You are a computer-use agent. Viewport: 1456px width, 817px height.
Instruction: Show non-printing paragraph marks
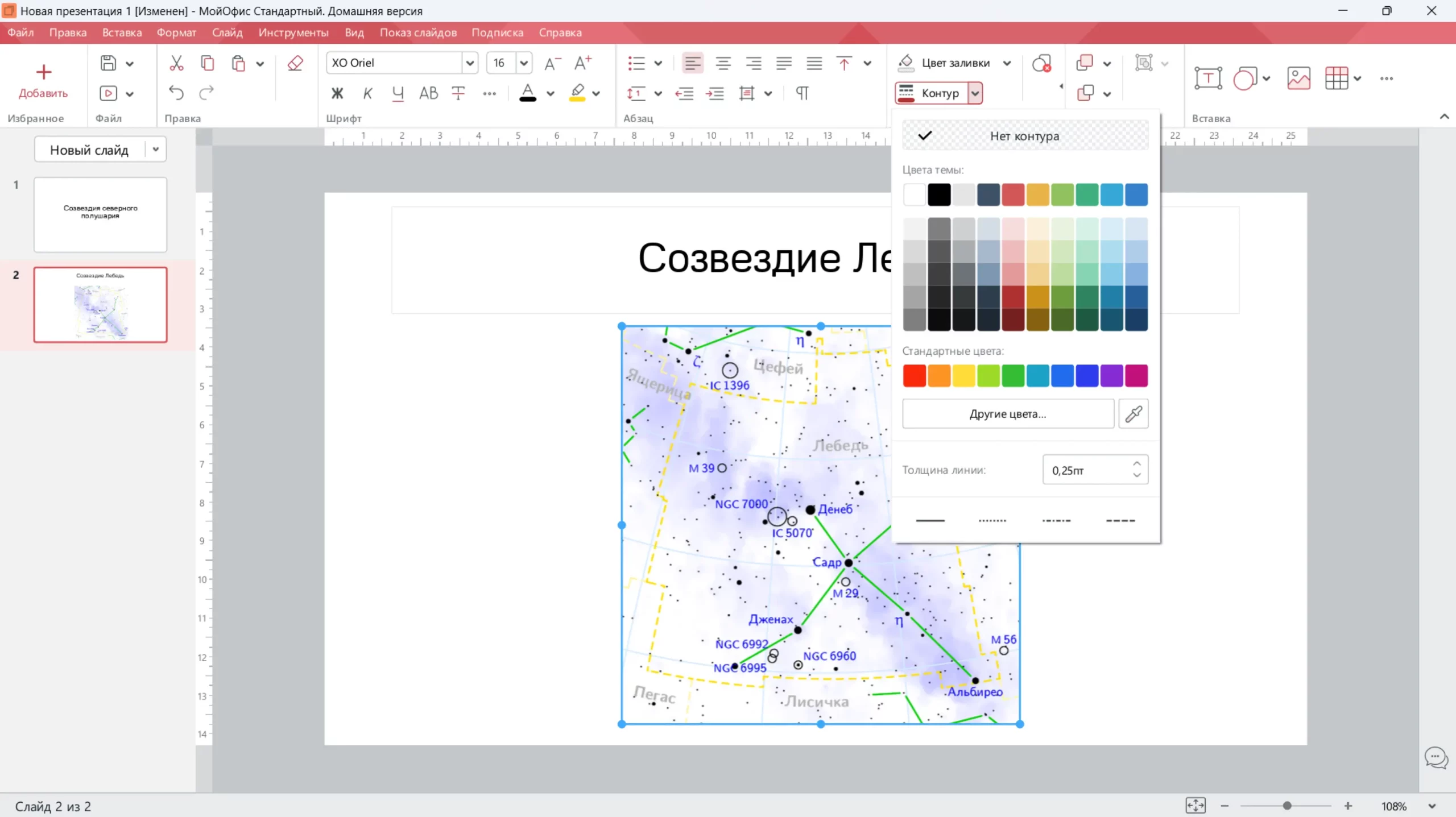(802, 93)
